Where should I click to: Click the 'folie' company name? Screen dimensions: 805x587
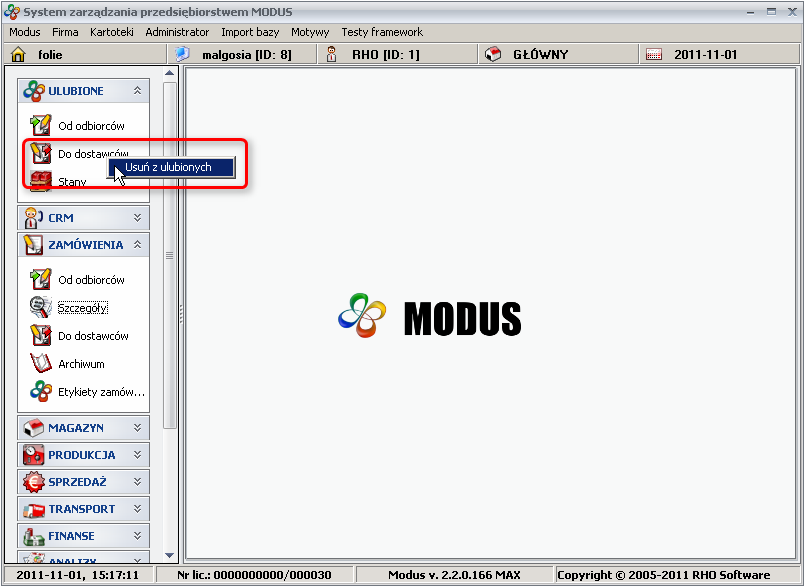coord(50,54)
